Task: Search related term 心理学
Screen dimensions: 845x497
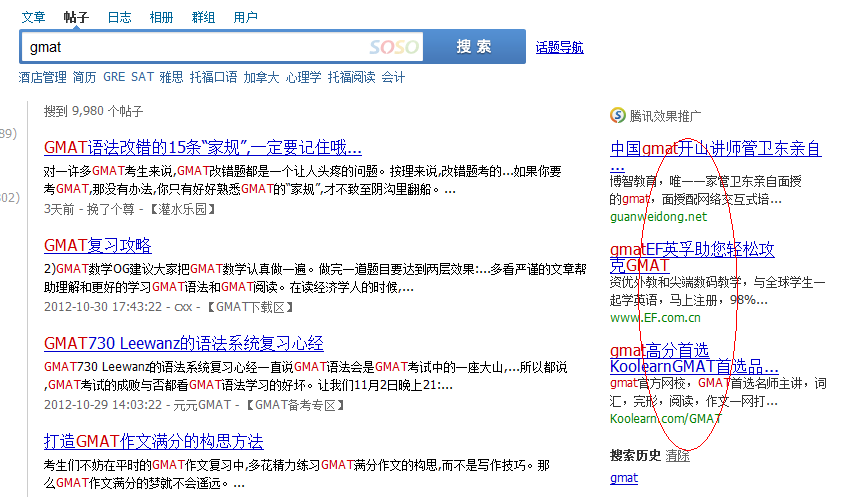Action: click(x=303, y=77)
